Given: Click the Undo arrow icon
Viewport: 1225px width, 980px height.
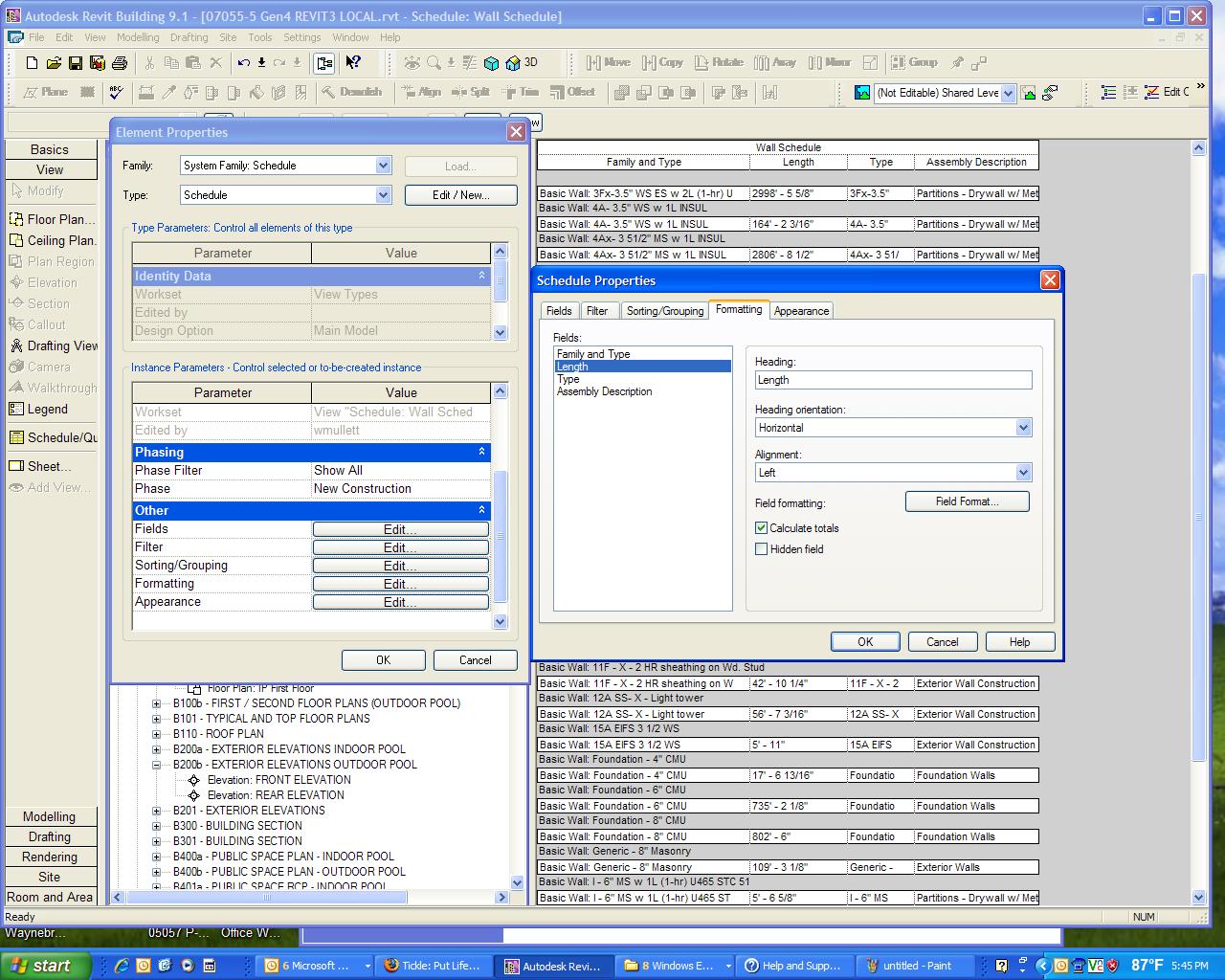Looking at the screenshot, I should click(243, 63).
